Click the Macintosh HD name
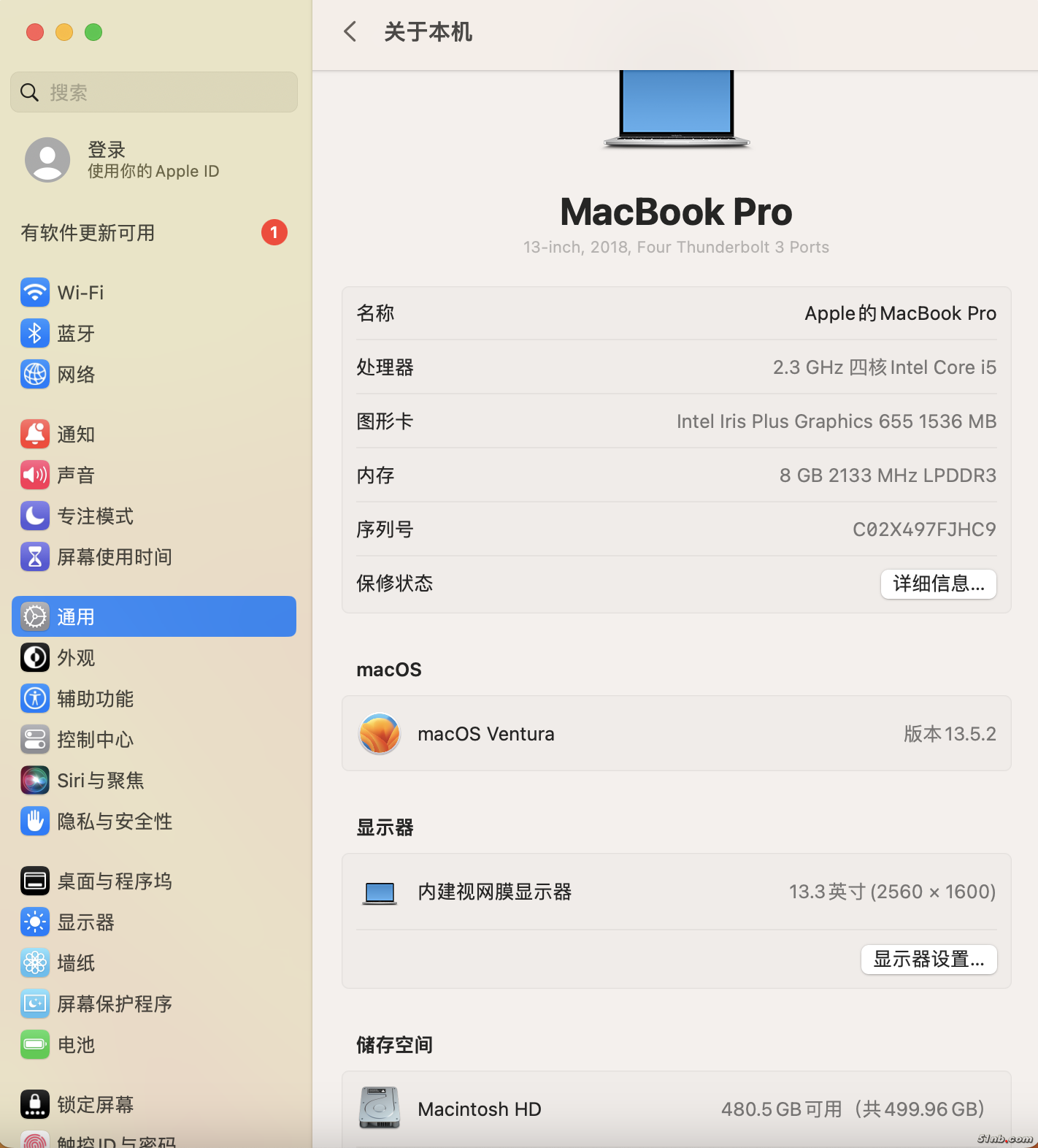The width and height of the screenshot is (1038, 1148). coord(480,1109)
